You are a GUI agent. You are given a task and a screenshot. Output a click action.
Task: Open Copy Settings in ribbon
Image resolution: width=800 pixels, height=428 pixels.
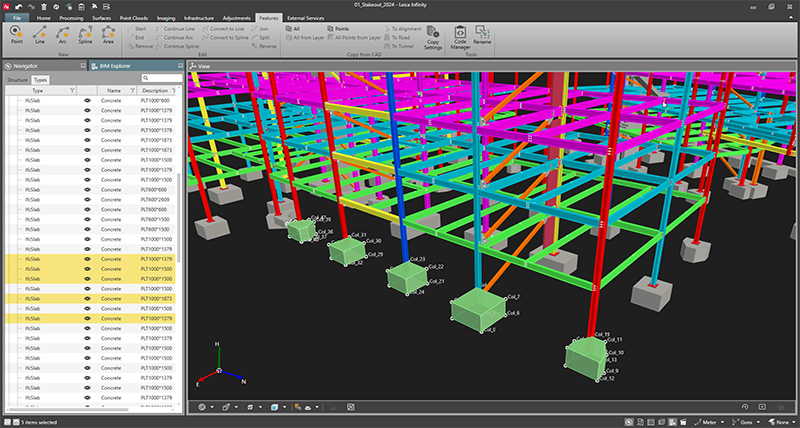pyautogui.click(x=433, y=37)
